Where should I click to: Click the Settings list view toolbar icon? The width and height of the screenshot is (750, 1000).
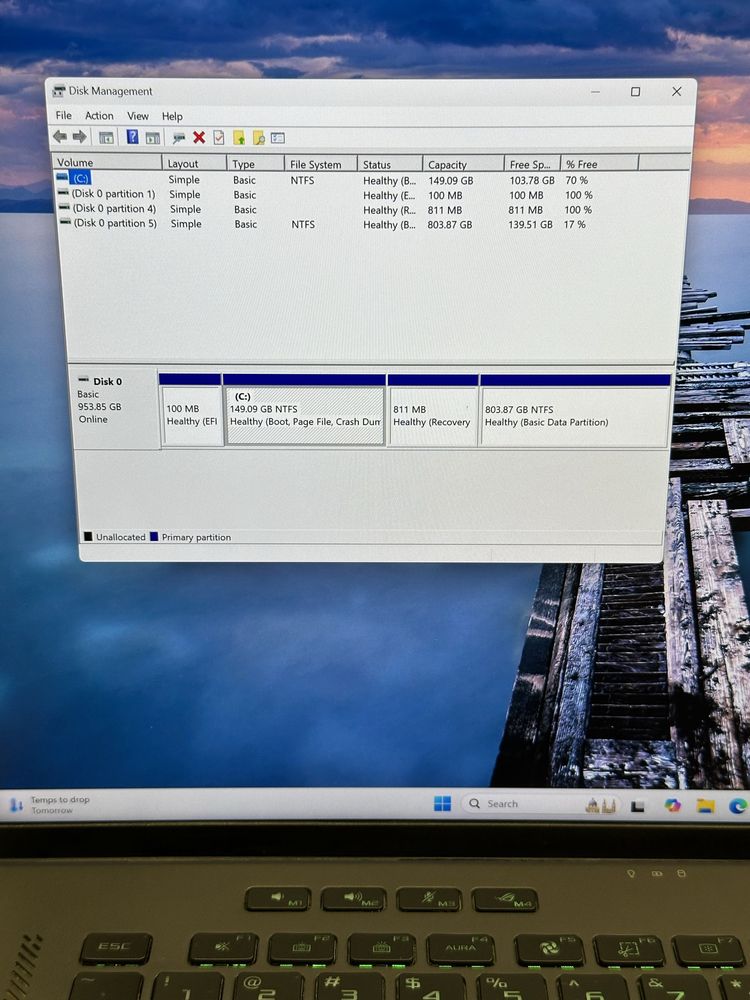(x=277, y=138)
